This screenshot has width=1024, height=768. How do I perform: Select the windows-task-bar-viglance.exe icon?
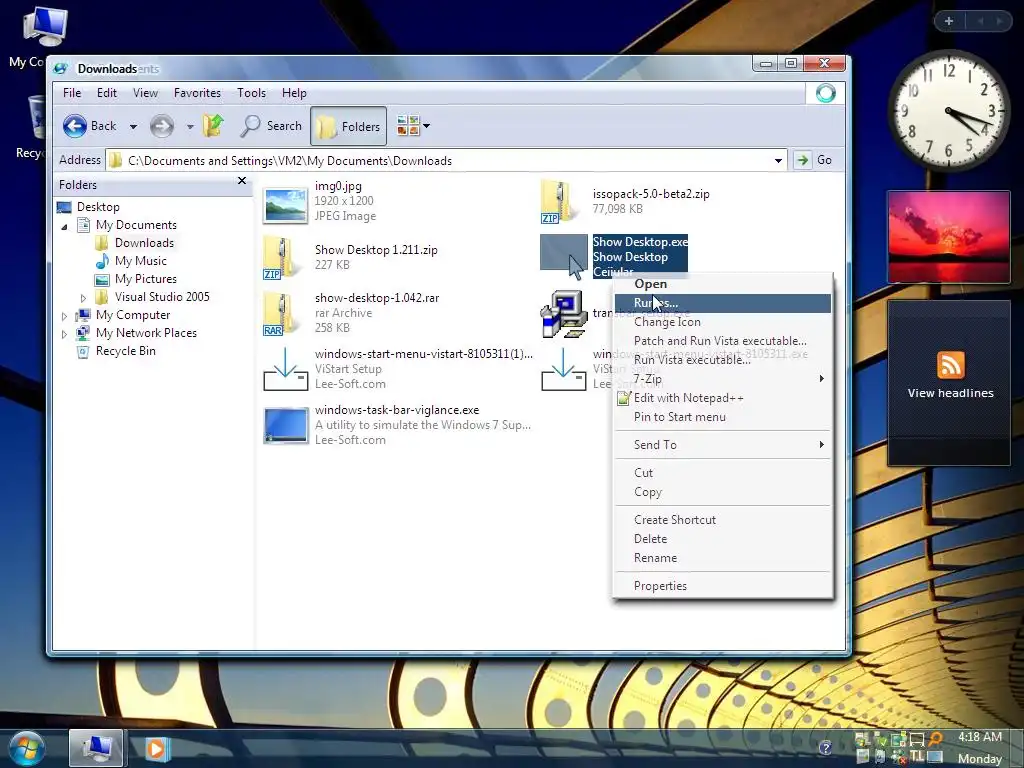[285, 425]
